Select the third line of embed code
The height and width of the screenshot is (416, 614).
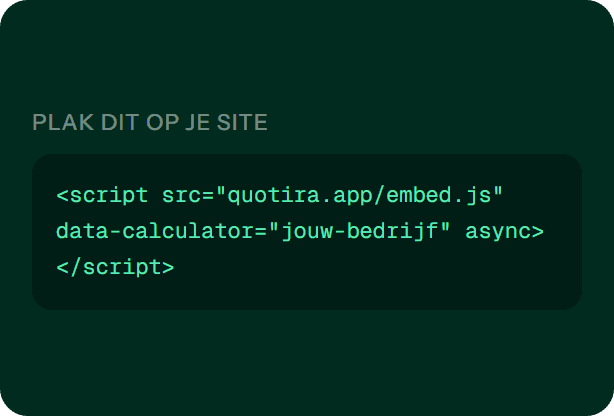pos(116,268)
